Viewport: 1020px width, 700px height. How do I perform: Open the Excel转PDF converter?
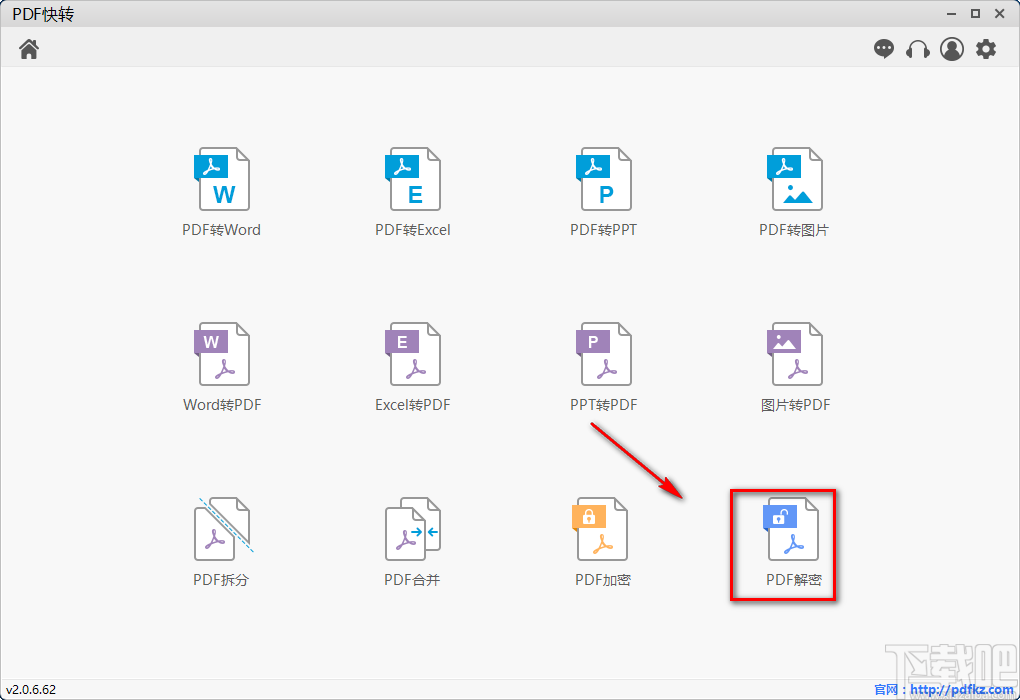[x=413, y=354]
